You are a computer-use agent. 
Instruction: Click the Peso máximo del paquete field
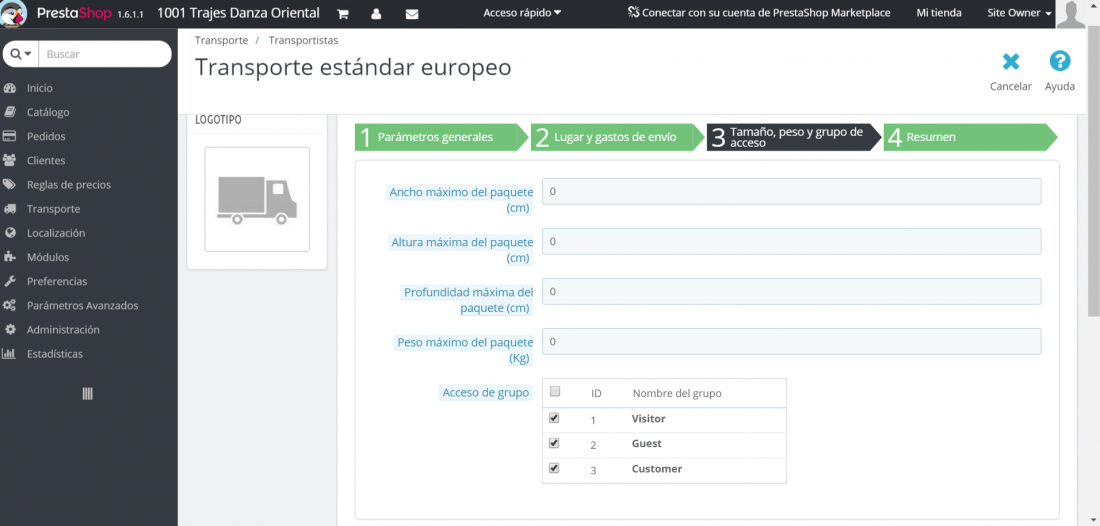[x=791, y=342]
